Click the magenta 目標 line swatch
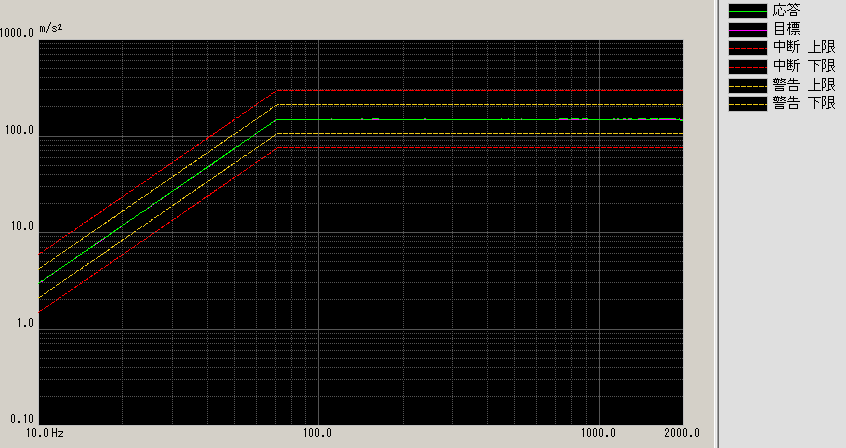 748,30
